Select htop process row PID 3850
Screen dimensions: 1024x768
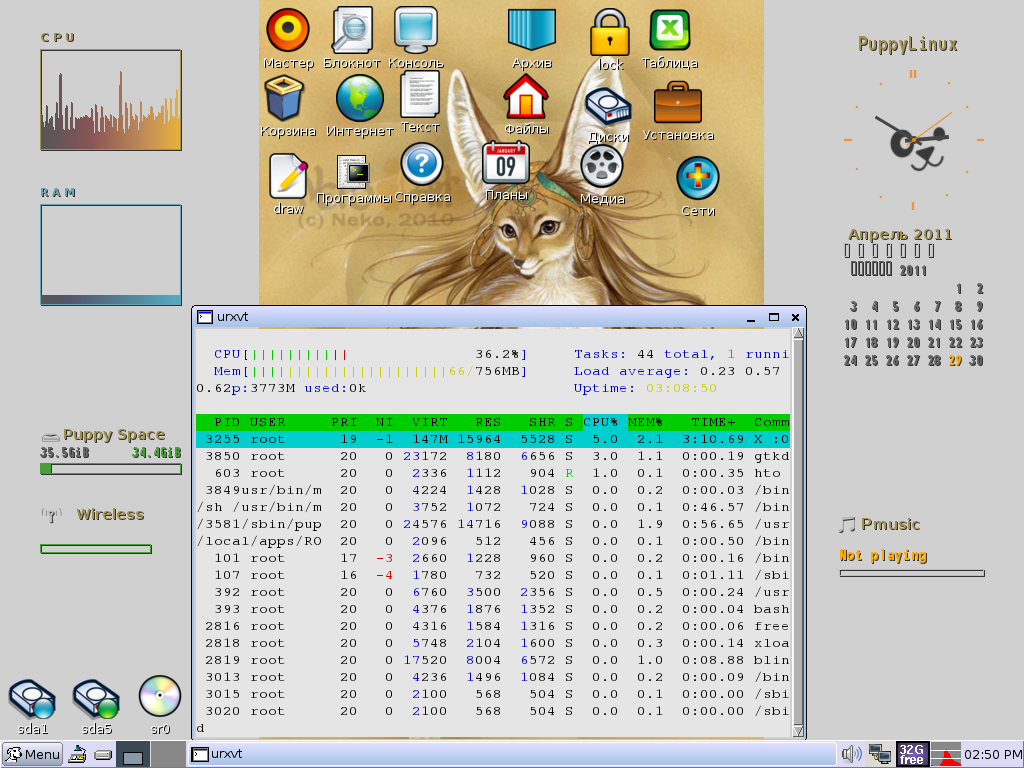coord(492,456)
